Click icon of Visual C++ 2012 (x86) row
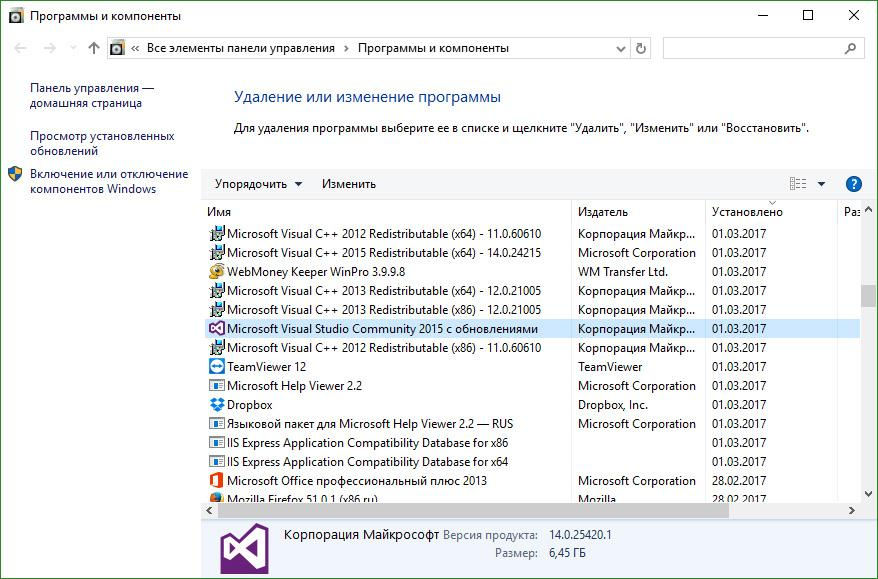The height and width of the screenshot is (579, 878). point(216,348)
